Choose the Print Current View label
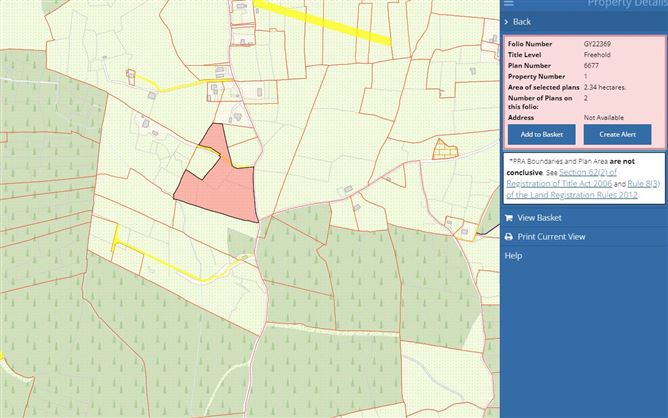Screen dimensions: 668x418 [551, 237]
